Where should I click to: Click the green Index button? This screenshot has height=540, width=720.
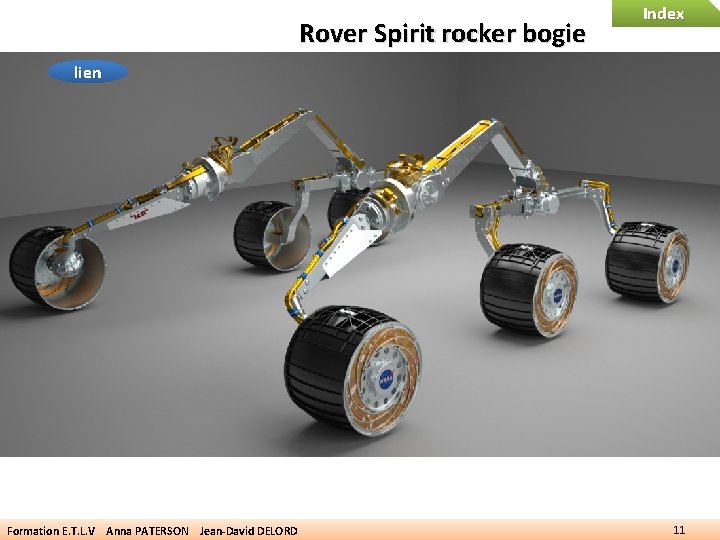click(666, 13)
